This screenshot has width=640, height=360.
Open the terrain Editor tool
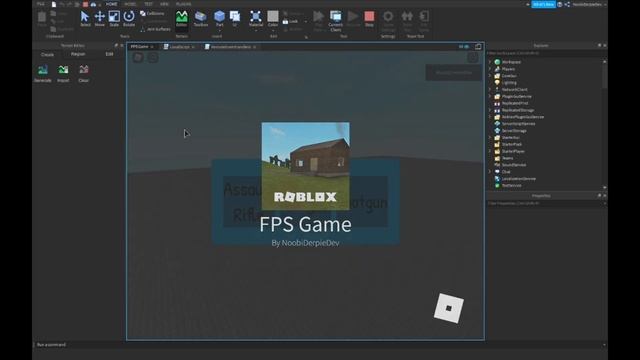pyautogui.click(x=182, y=19)
